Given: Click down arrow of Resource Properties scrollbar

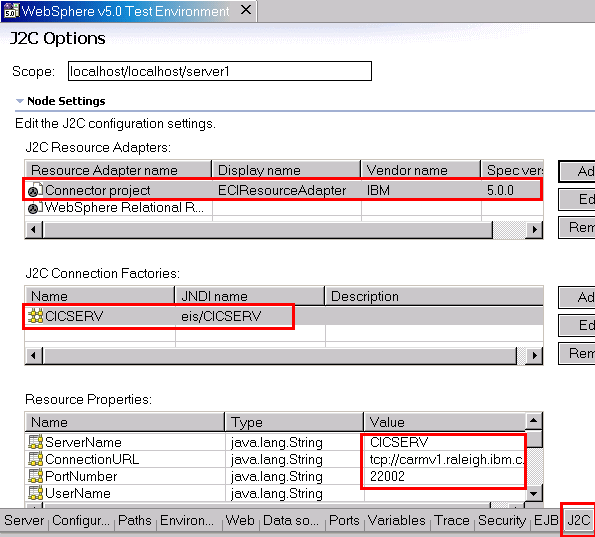Looking at the screenshot, I should coord(534,493).
